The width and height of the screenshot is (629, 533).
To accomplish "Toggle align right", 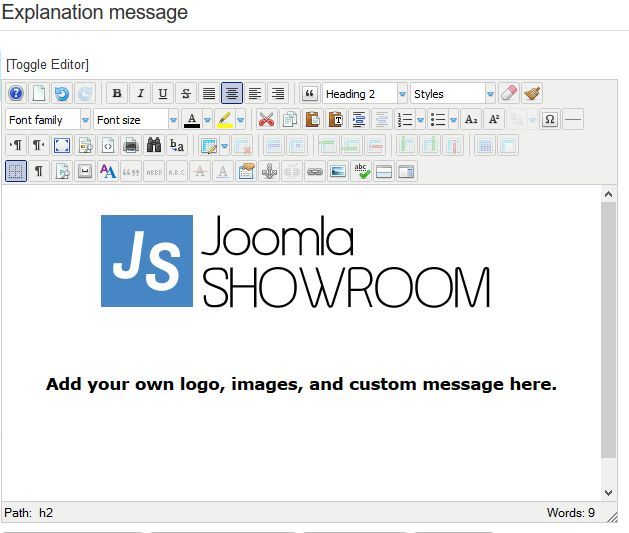I will coord(278,93).
